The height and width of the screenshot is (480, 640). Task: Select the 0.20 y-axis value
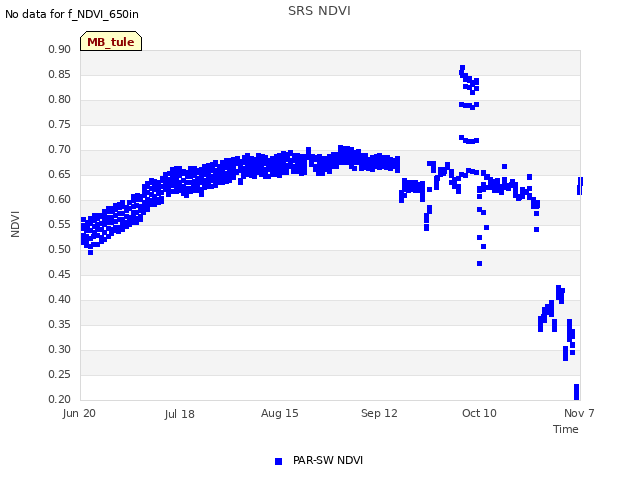pos(60,399)
